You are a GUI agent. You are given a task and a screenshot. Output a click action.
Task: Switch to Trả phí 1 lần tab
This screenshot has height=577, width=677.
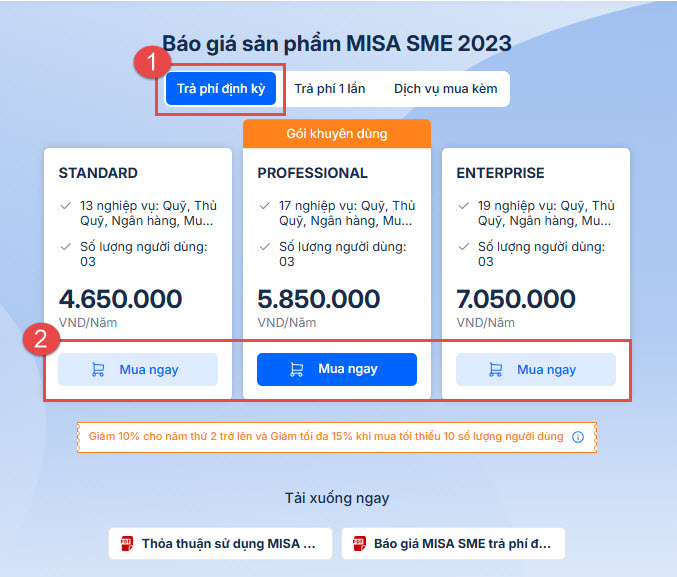329,88
